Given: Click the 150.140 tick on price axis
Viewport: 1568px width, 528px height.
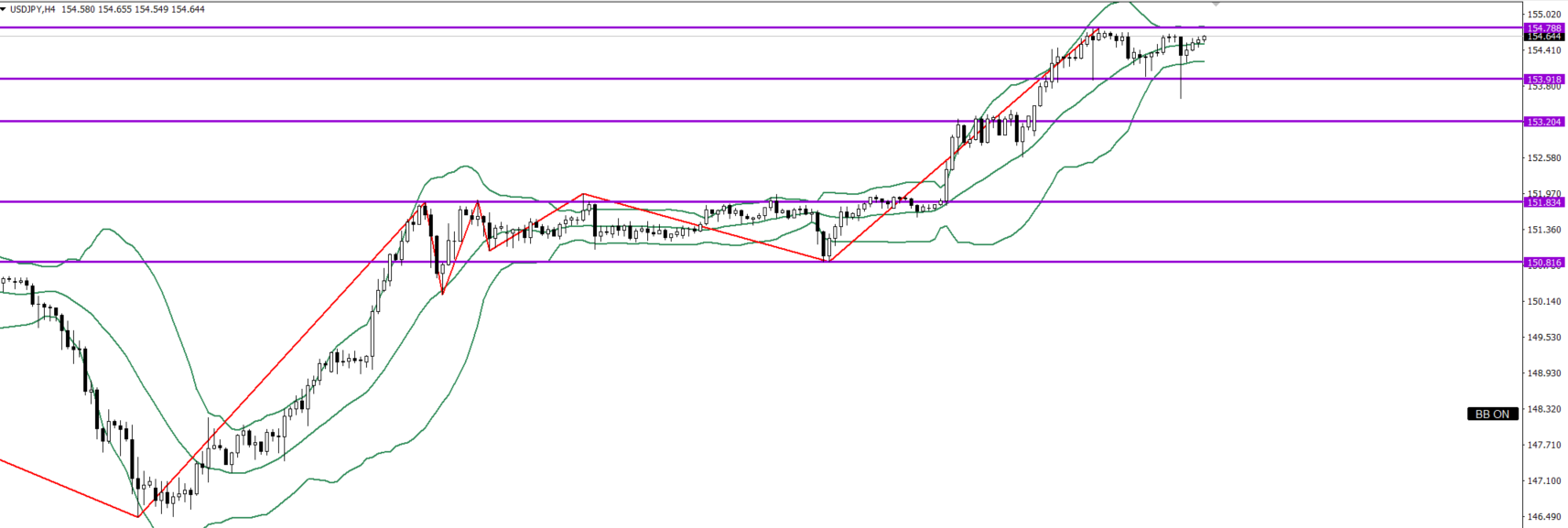Looking at the screenshot, I should click(x=1543, y=301).
